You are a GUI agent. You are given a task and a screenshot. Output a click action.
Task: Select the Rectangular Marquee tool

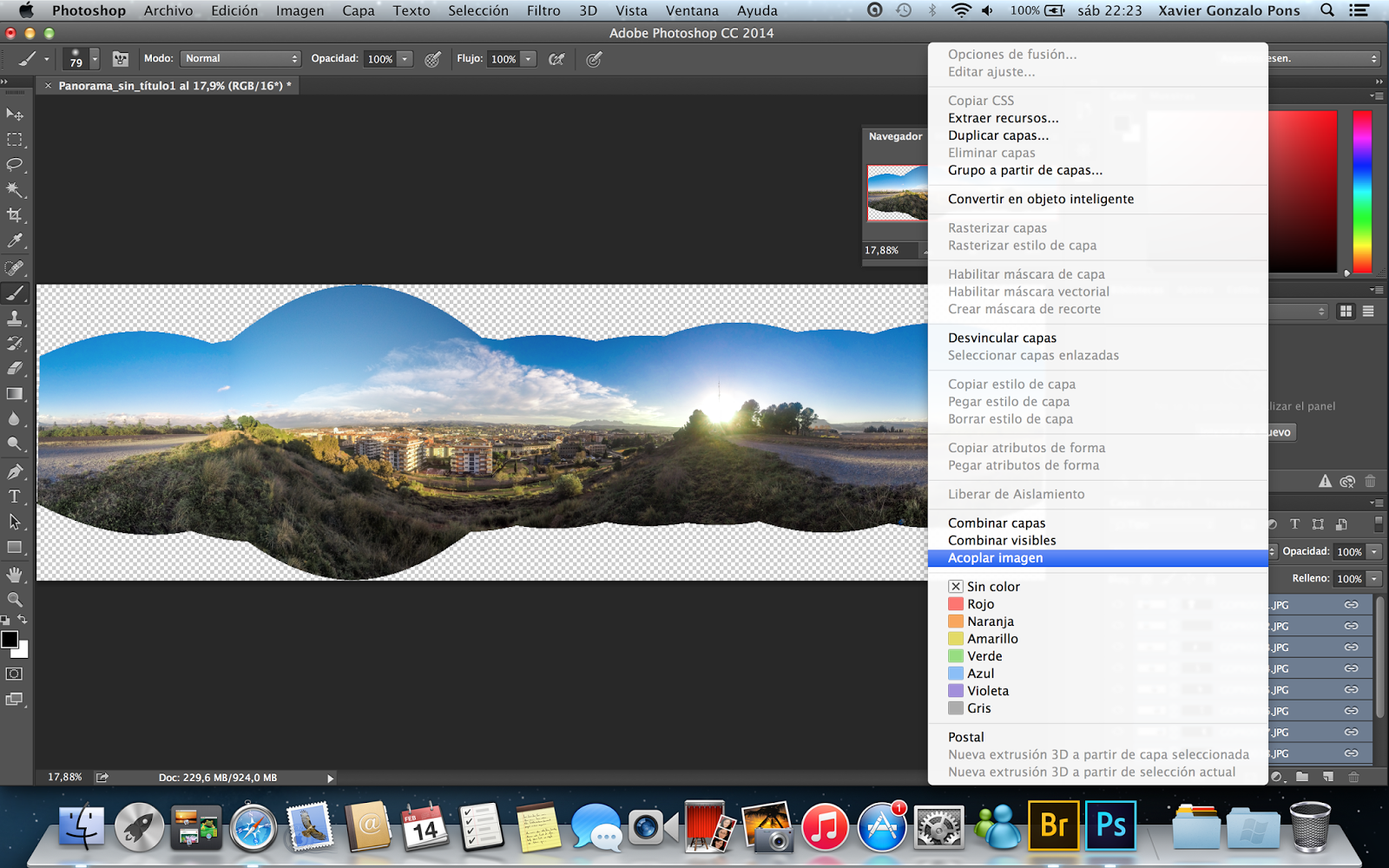15,139
